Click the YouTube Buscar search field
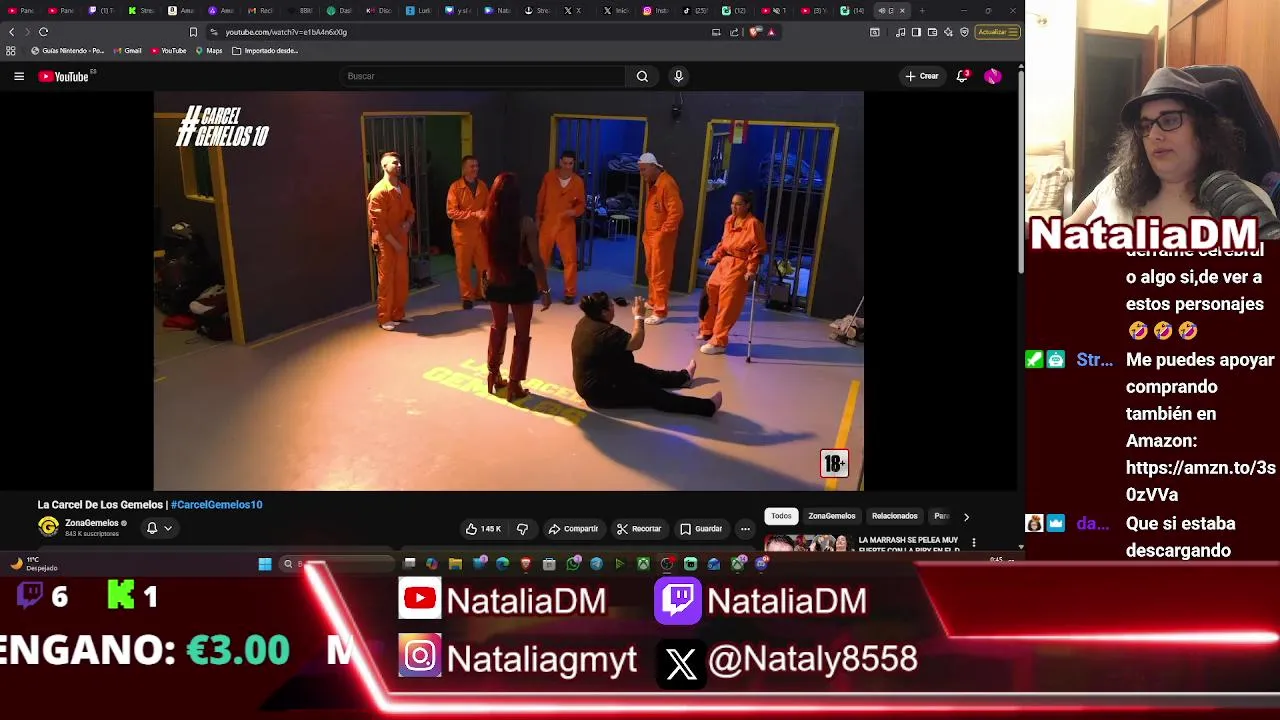 tap(483, 76)
